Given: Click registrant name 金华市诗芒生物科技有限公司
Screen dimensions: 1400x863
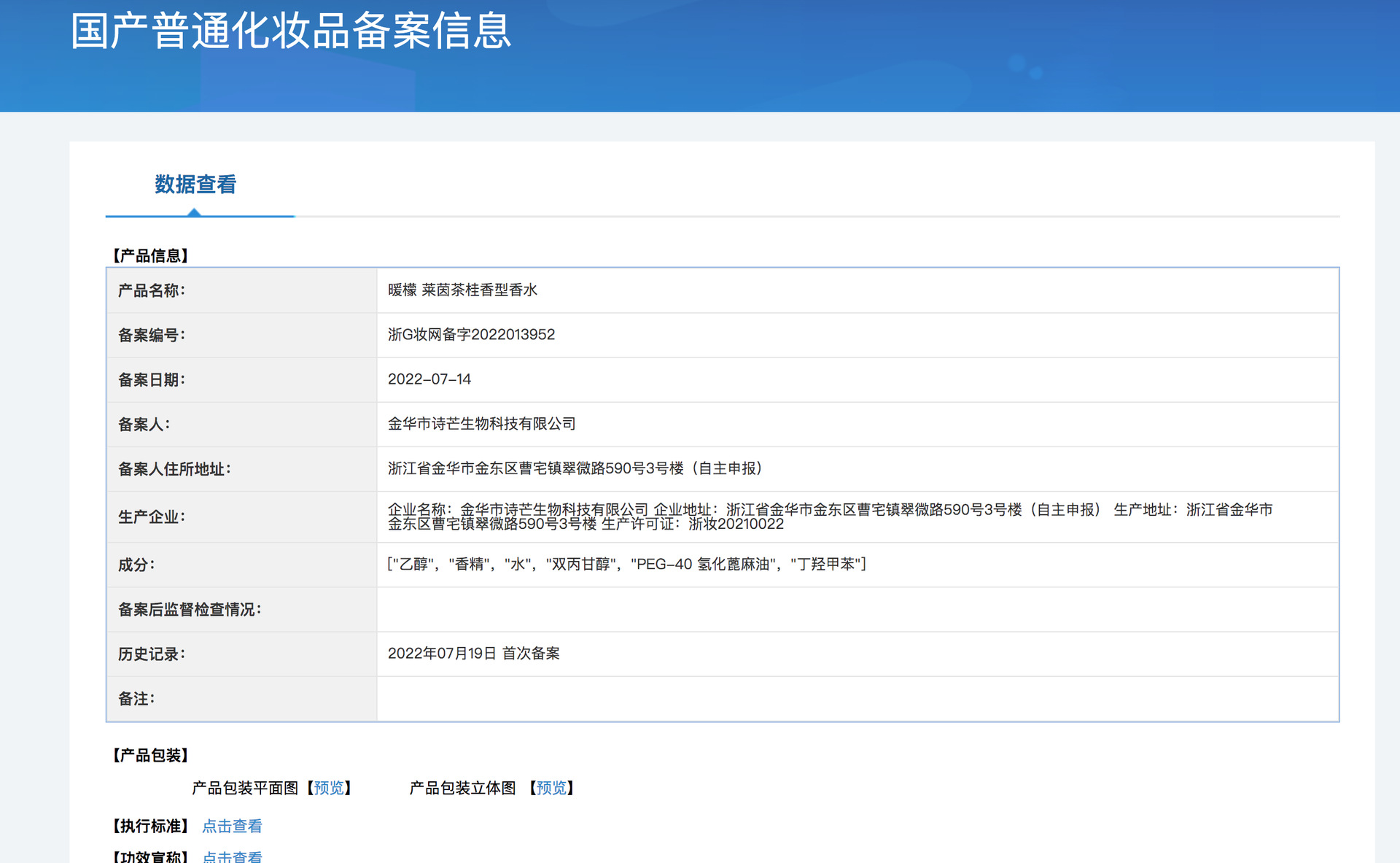Looking at the screenshot, I should [x=481, y=424].
